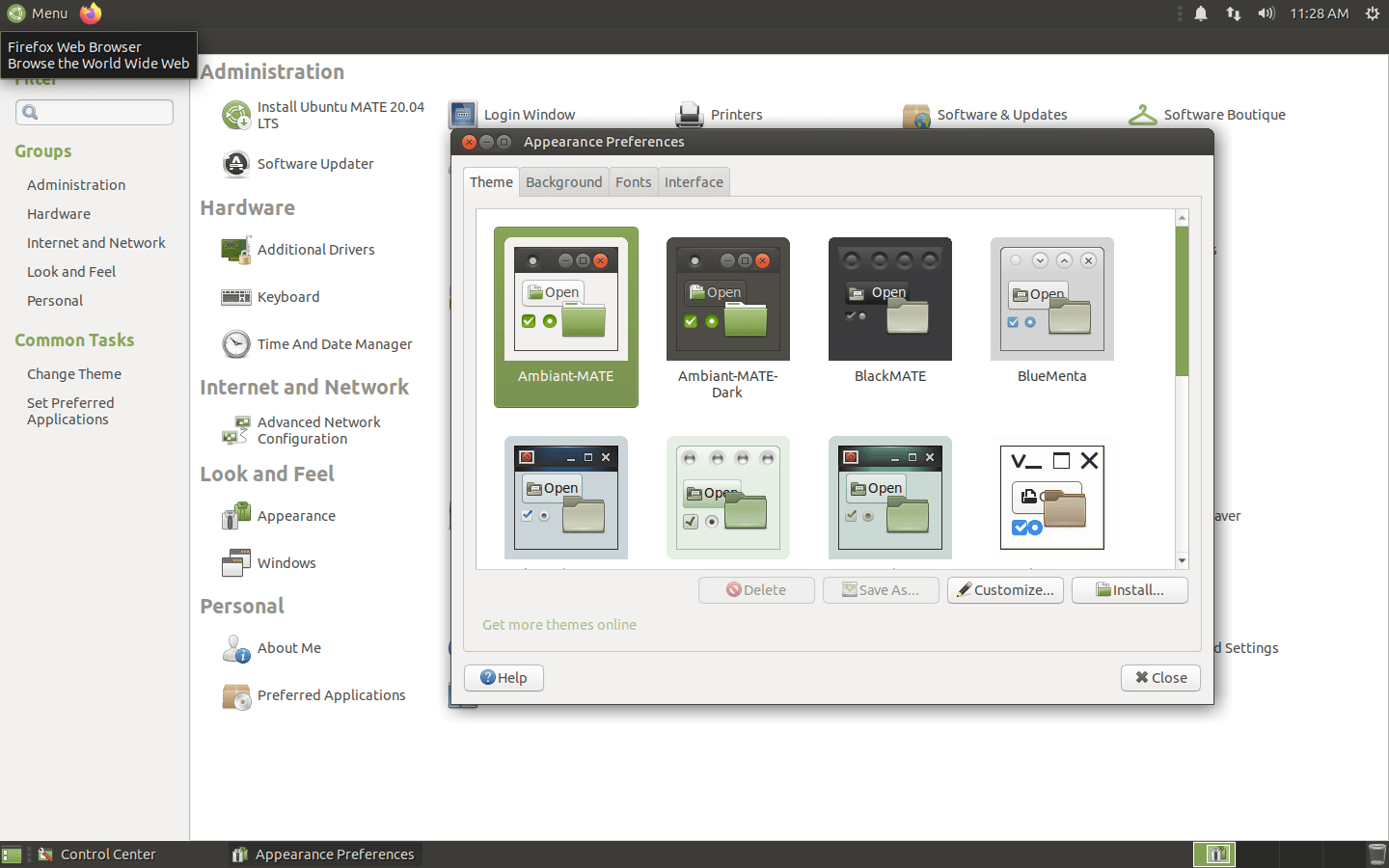Open Trash icon in bottom panel
This screenshot has height=868, width=1389.
(1377, 854)
